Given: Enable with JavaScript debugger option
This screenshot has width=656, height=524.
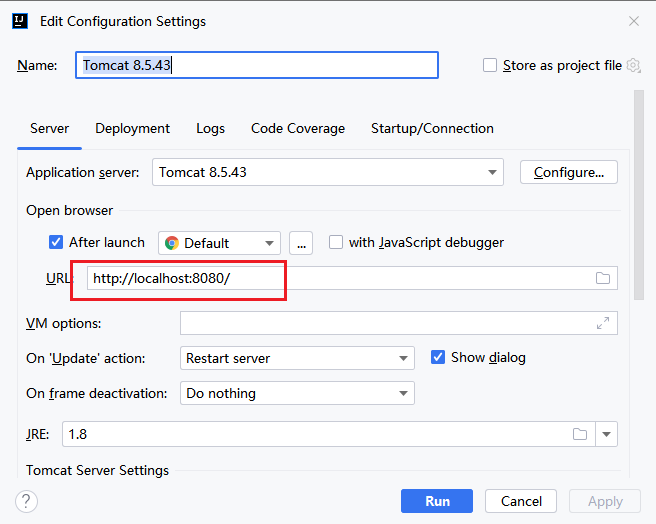Looking at the screenshot, I should 336,242.
